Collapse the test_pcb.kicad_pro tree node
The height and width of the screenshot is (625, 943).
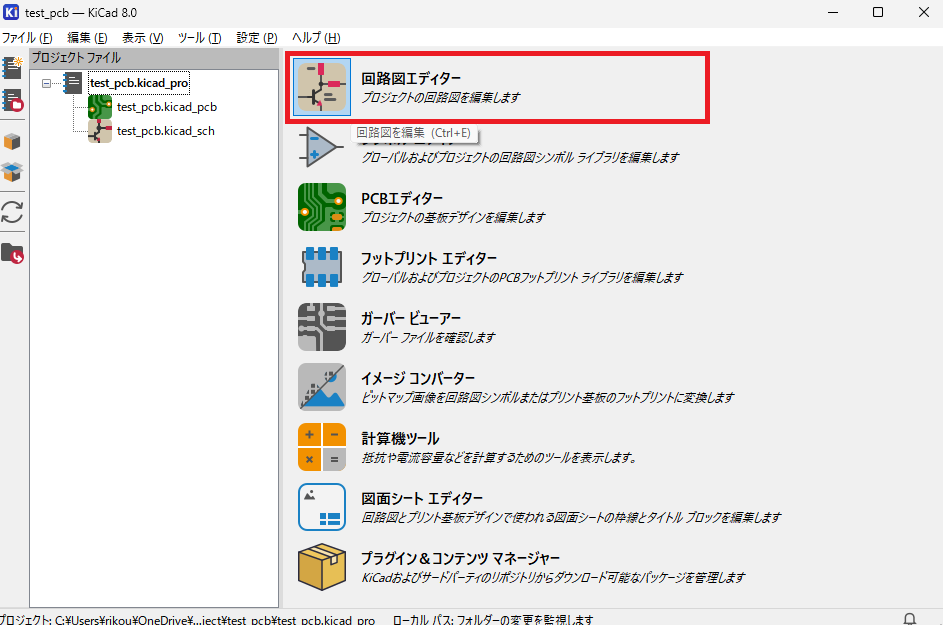[x=46, y=83]
